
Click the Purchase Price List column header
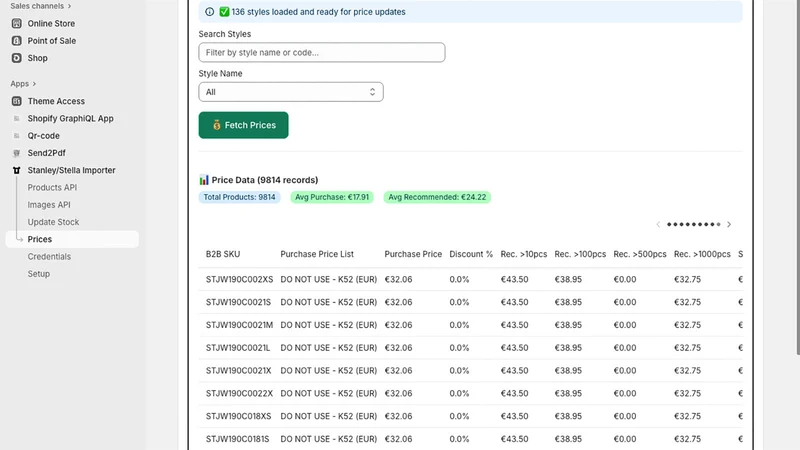317,254
